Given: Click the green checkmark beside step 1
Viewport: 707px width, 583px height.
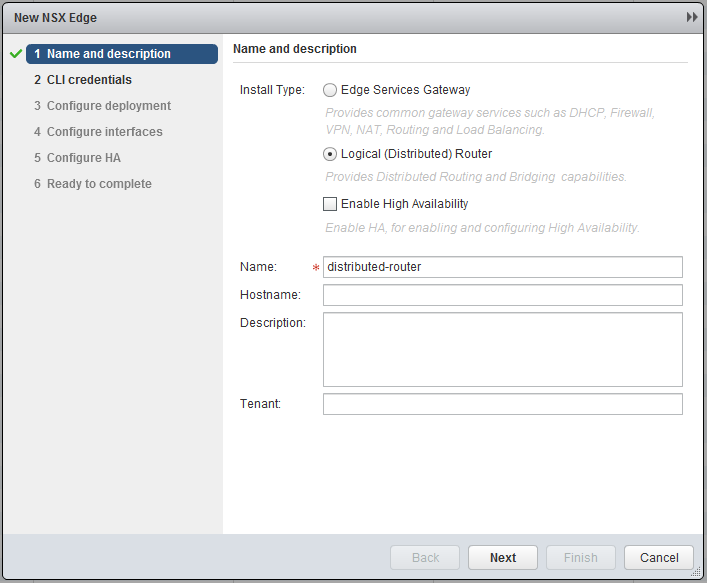Looking at the screenshot, I should [x=15, y=54].
